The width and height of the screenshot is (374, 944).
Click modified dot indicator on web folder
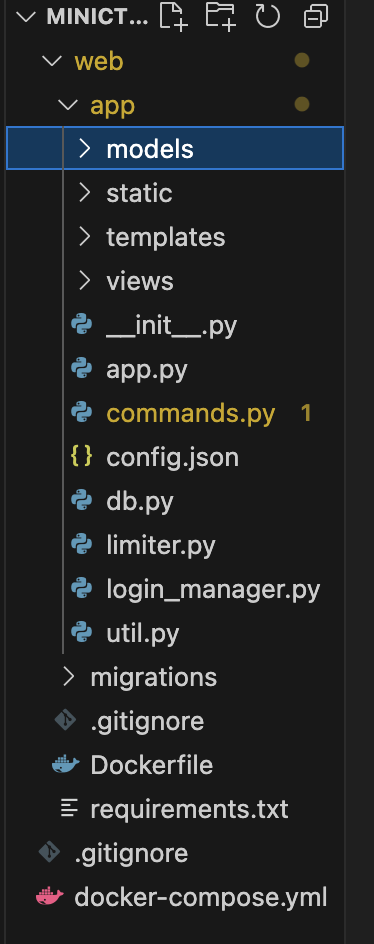click(x=302, y=60)
